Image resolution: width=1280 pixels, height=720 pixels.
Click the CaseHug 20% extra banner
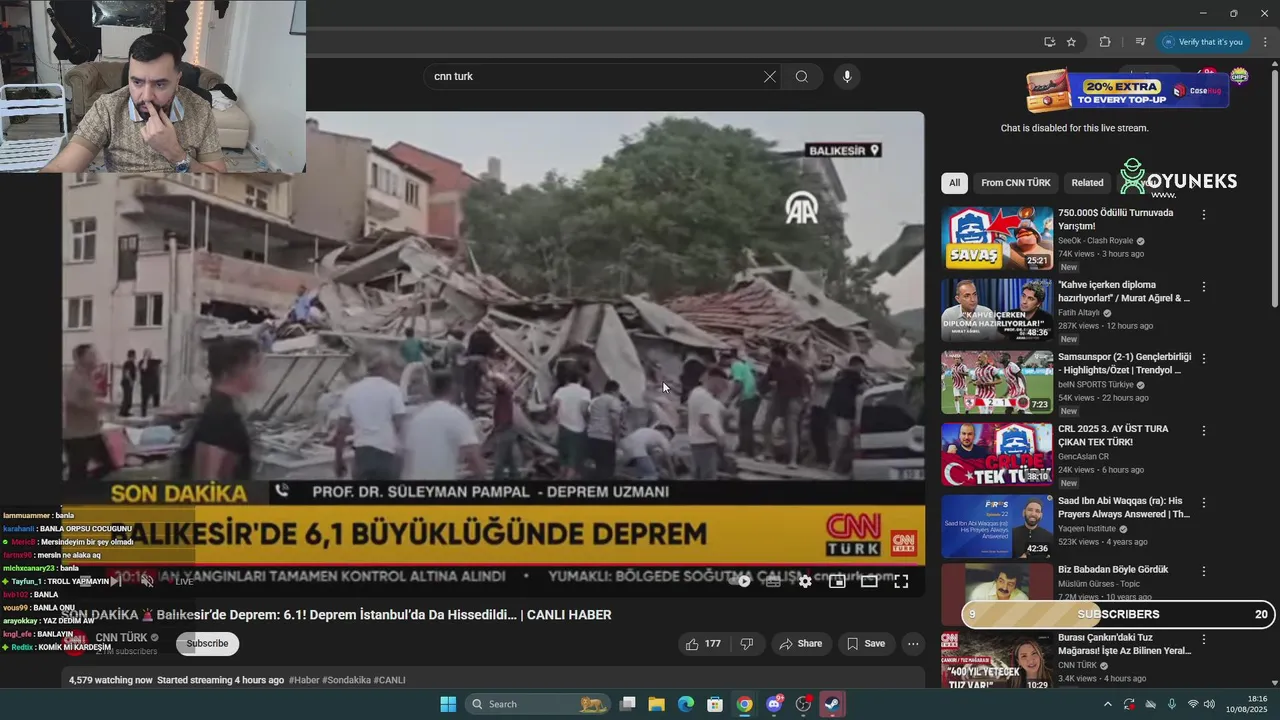[1127, 91]
